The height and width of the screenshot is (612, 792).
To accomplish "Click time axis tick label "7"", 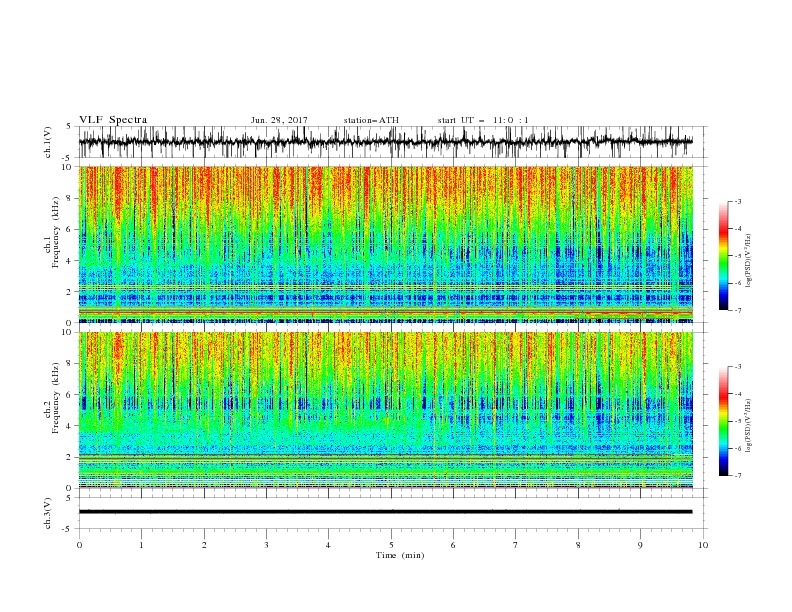I will pos(516,545).
